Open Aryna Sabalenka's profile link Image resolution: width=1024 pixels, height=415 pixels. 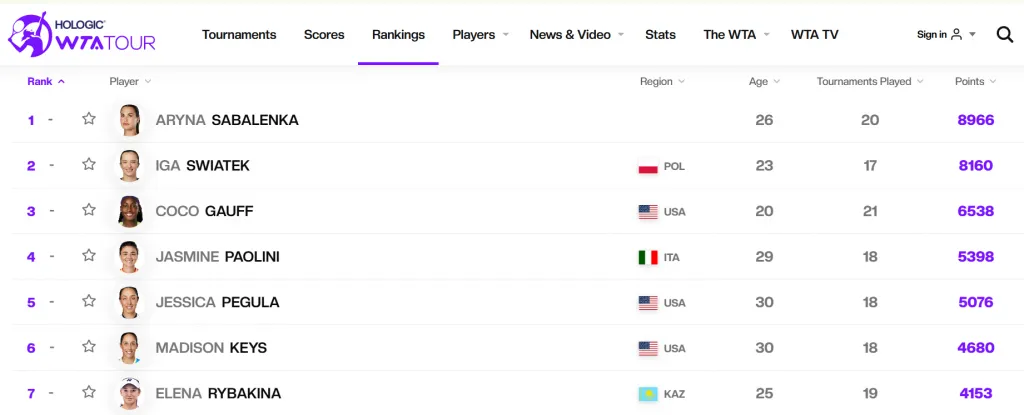[x=227, y=120]
